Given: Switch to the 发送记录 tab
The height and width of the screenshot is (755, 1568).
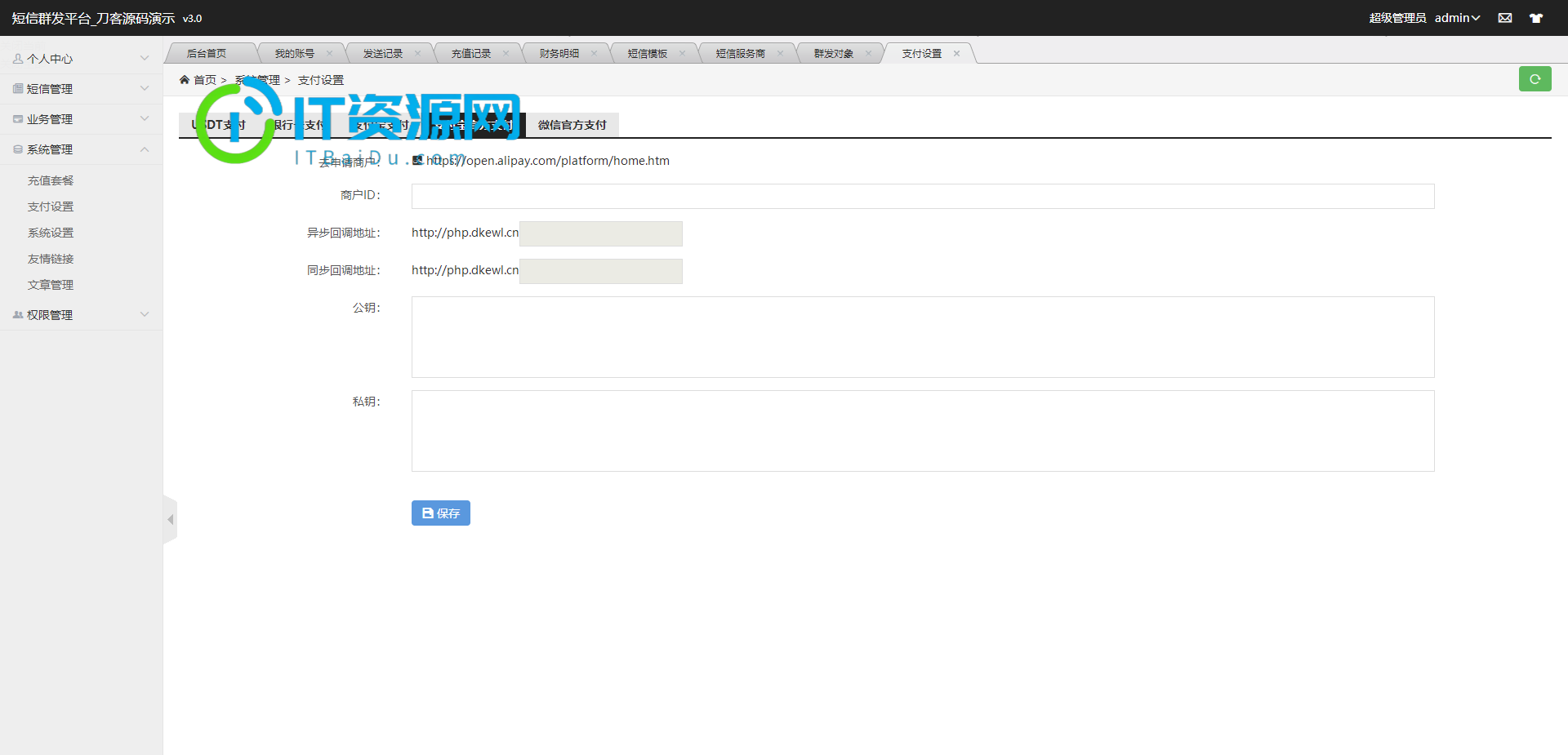Looking at the screenshot, I should point(383,53).
